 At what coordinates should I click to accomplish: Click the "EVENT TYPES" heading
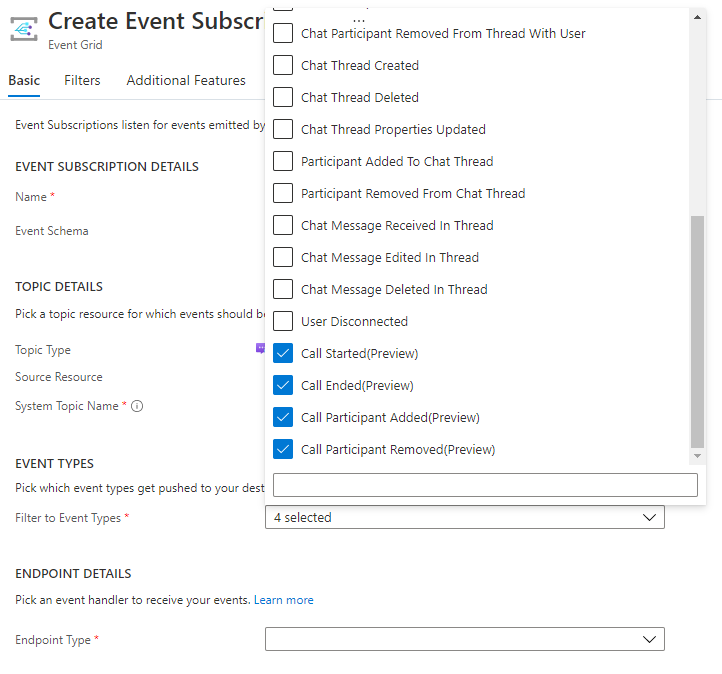click(54, 464)
